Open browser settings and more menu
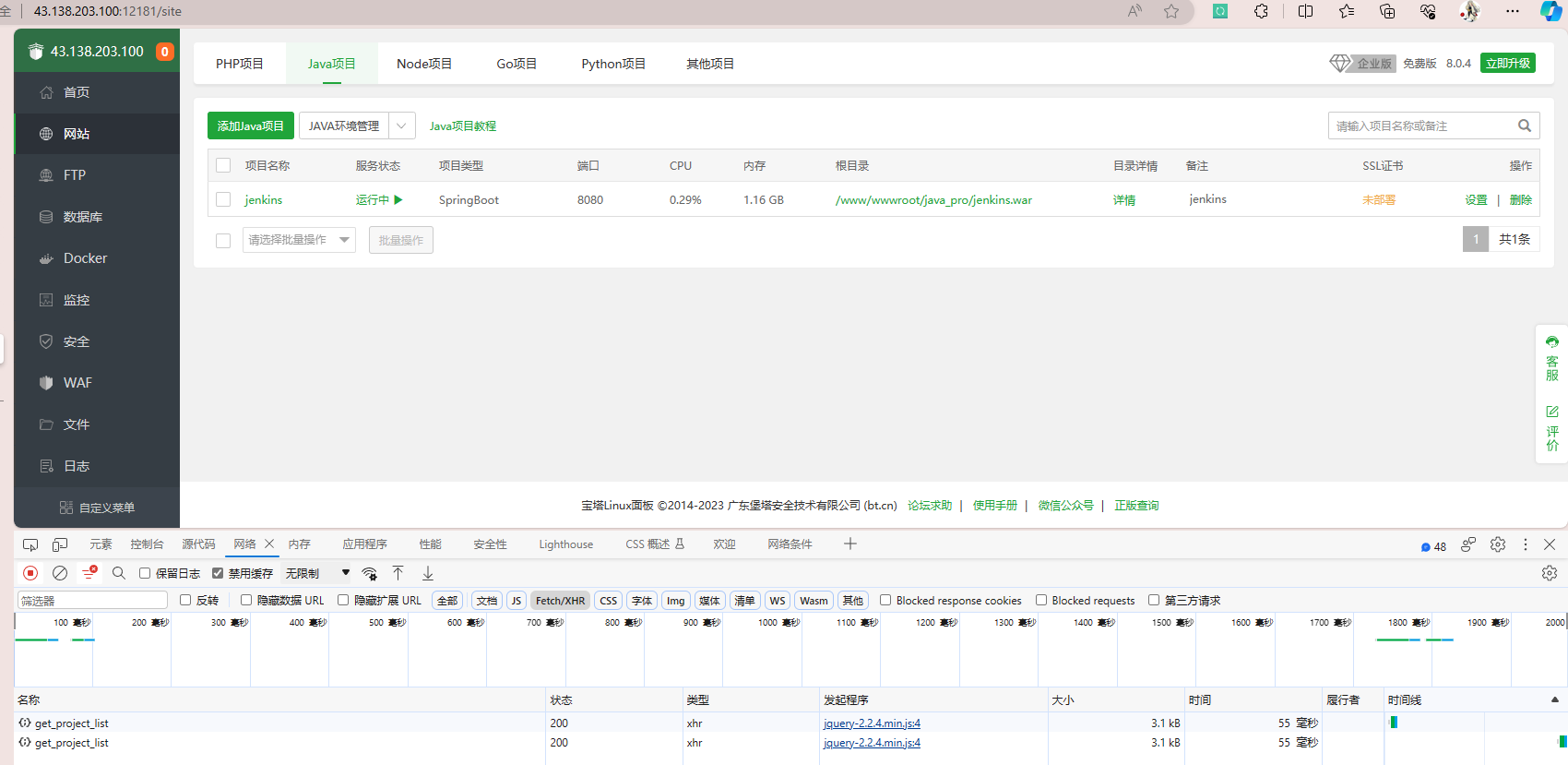Screen dimensions: 1568x765 point(1513,11)
